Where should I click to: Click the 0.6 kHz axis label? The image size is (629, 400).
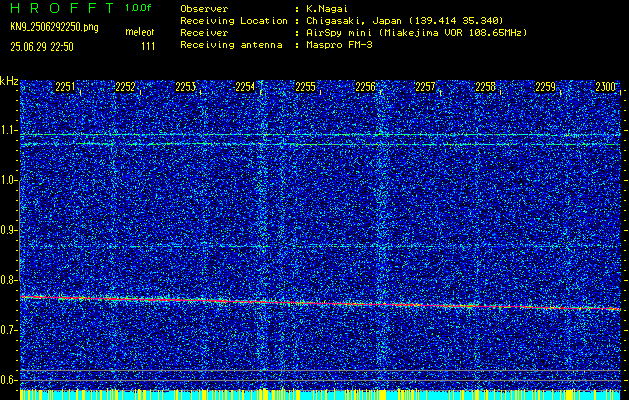8,380
